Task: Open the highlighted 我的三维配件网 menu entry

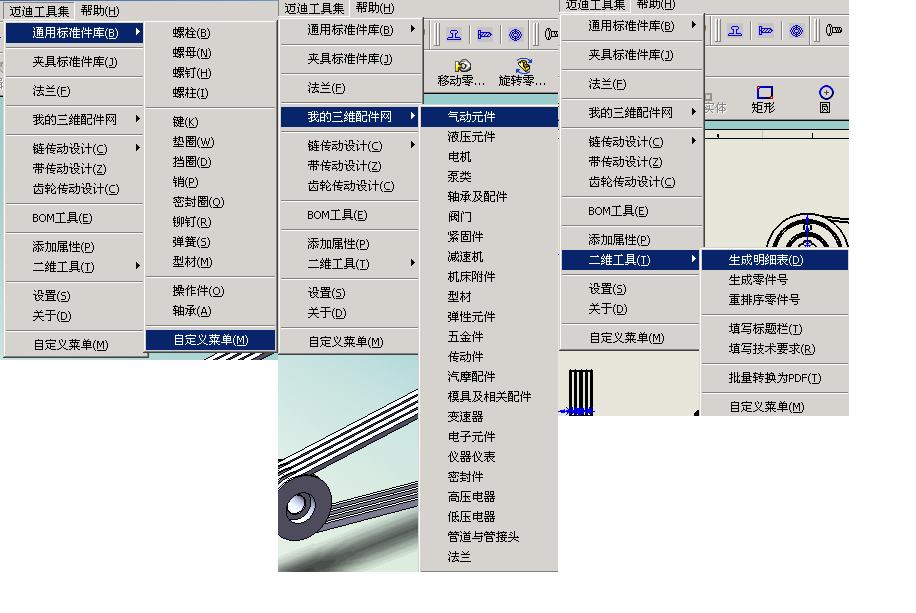Action: pyautogui.click(x=350, y=117)
